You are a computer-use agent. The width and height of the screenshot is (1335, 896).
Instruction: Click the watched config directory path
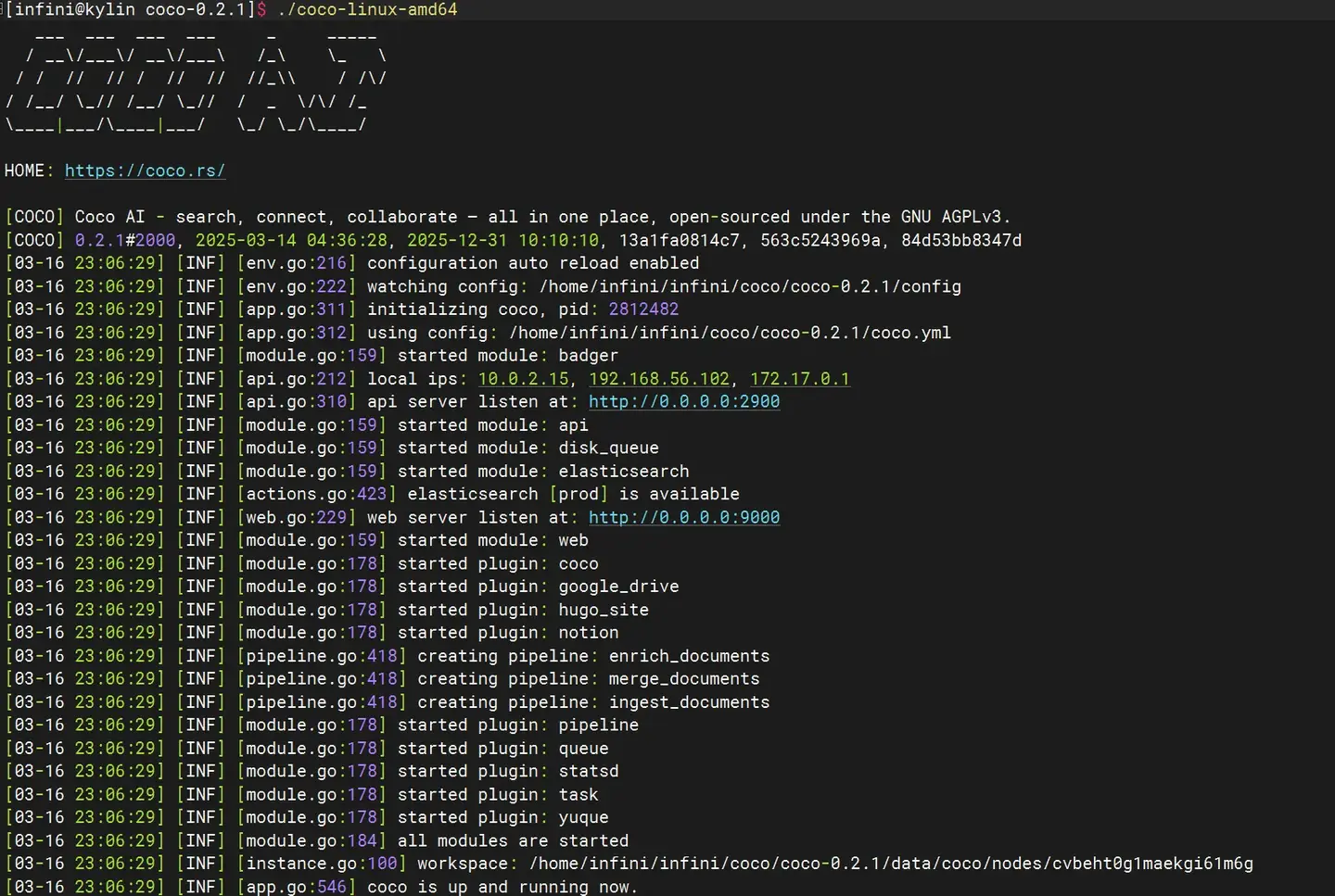[749, 285]
